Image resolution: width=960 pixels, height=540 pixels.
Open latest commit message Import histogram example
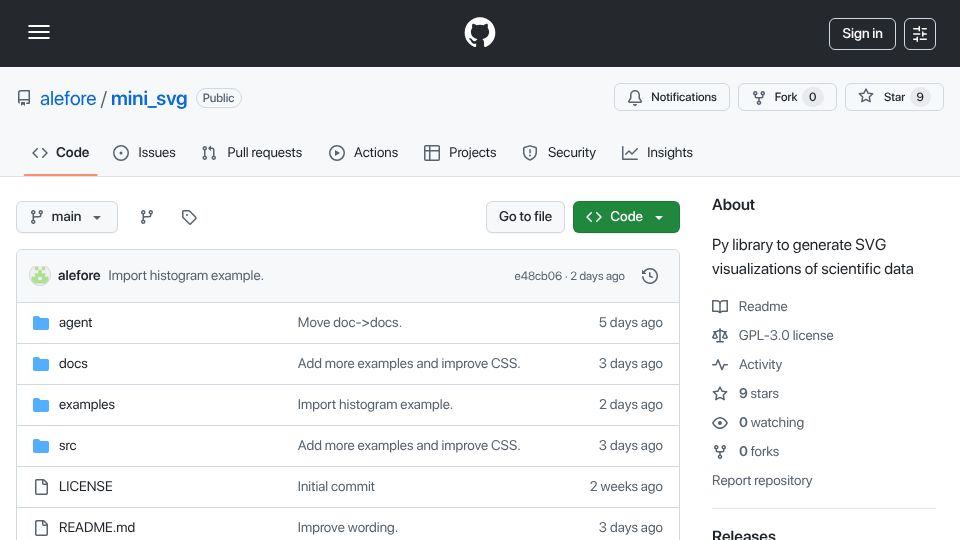pos(186,276)
